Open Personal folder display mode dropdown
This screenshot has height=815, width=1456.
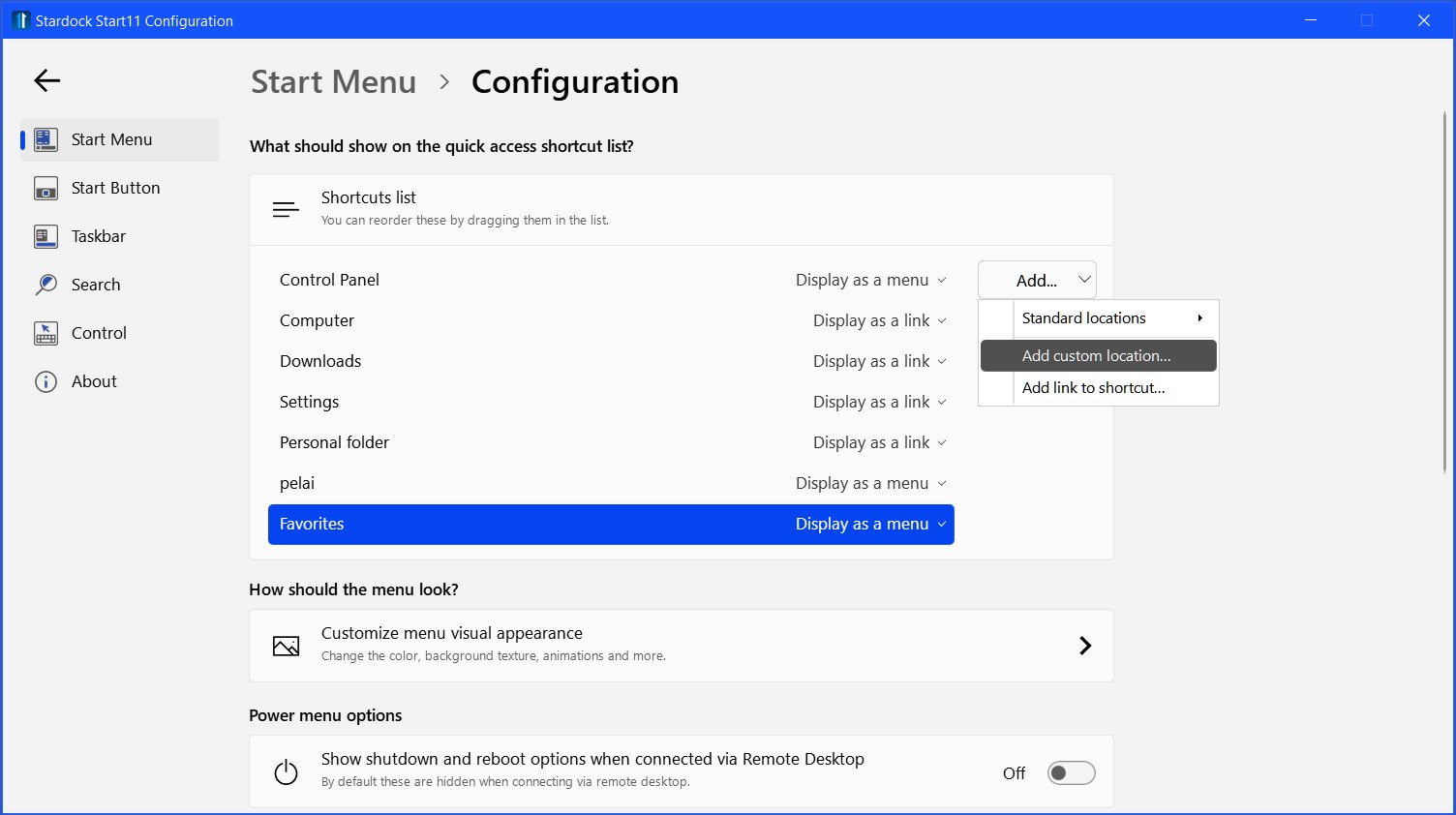click(x=879, y=442)
